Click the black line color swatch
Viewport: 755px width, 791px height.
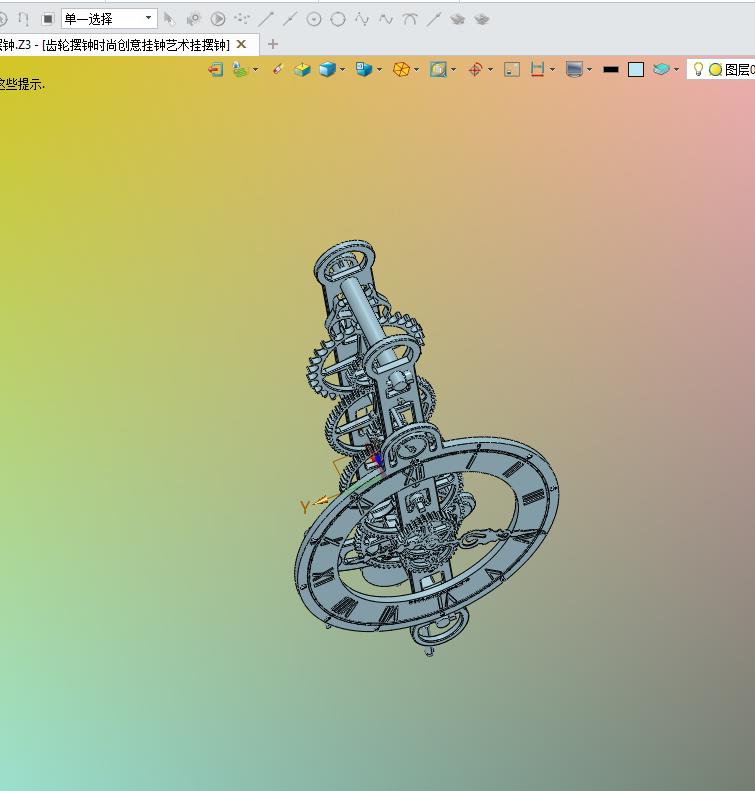tap(611, 70)
